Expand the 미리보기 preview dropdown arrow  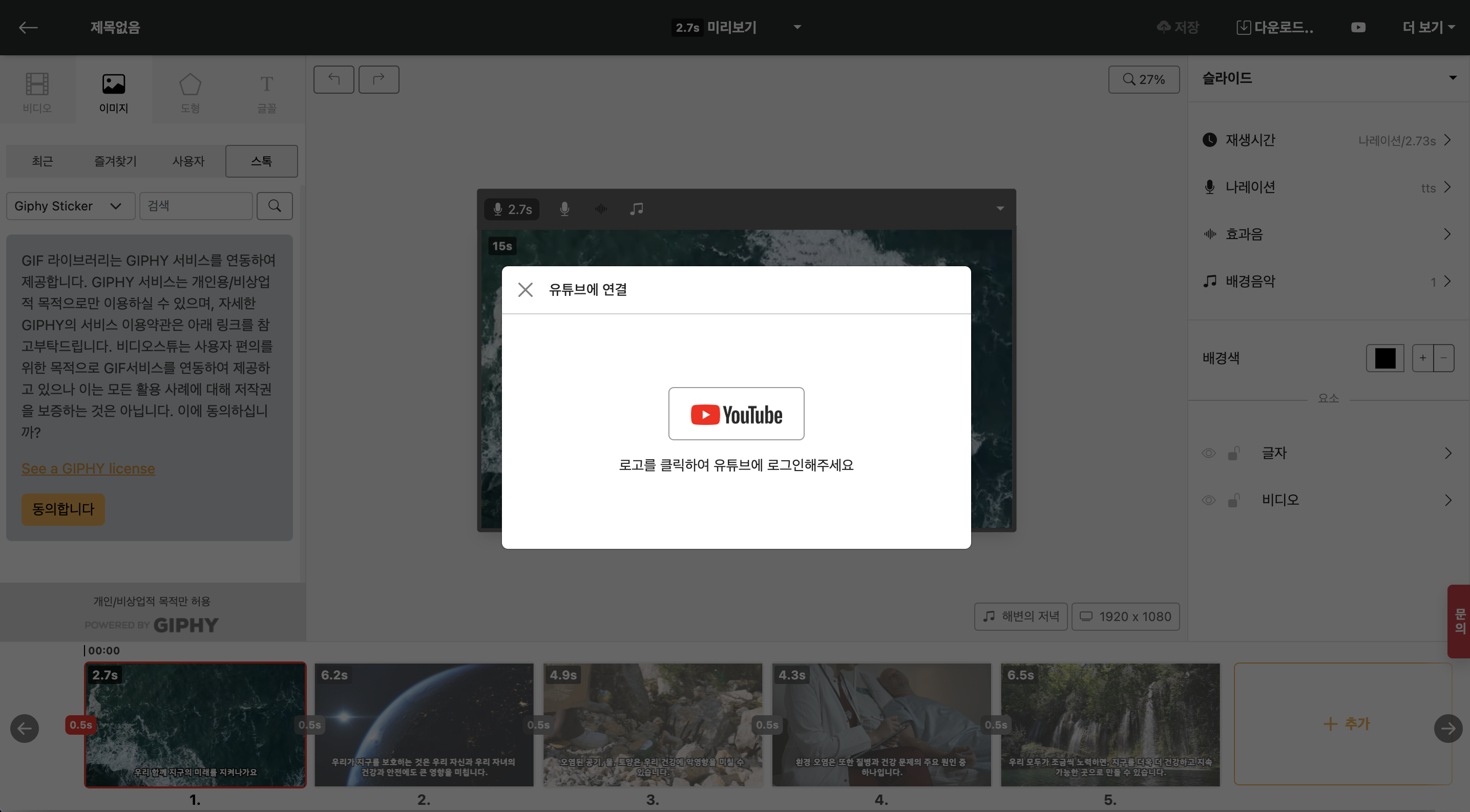[x=797, y=27]
